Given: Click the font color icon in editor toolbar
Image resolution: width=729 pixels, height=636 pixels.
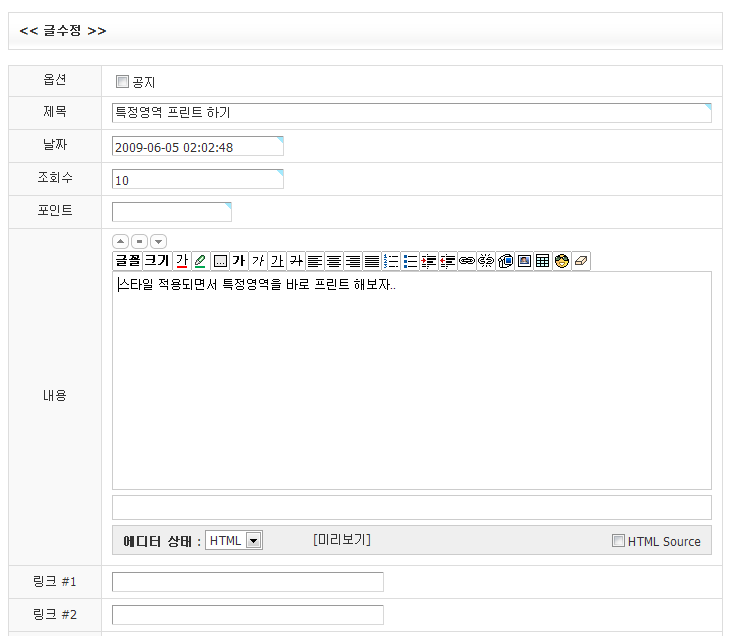Looking at the screenshot, I should (x=182, y=261).
